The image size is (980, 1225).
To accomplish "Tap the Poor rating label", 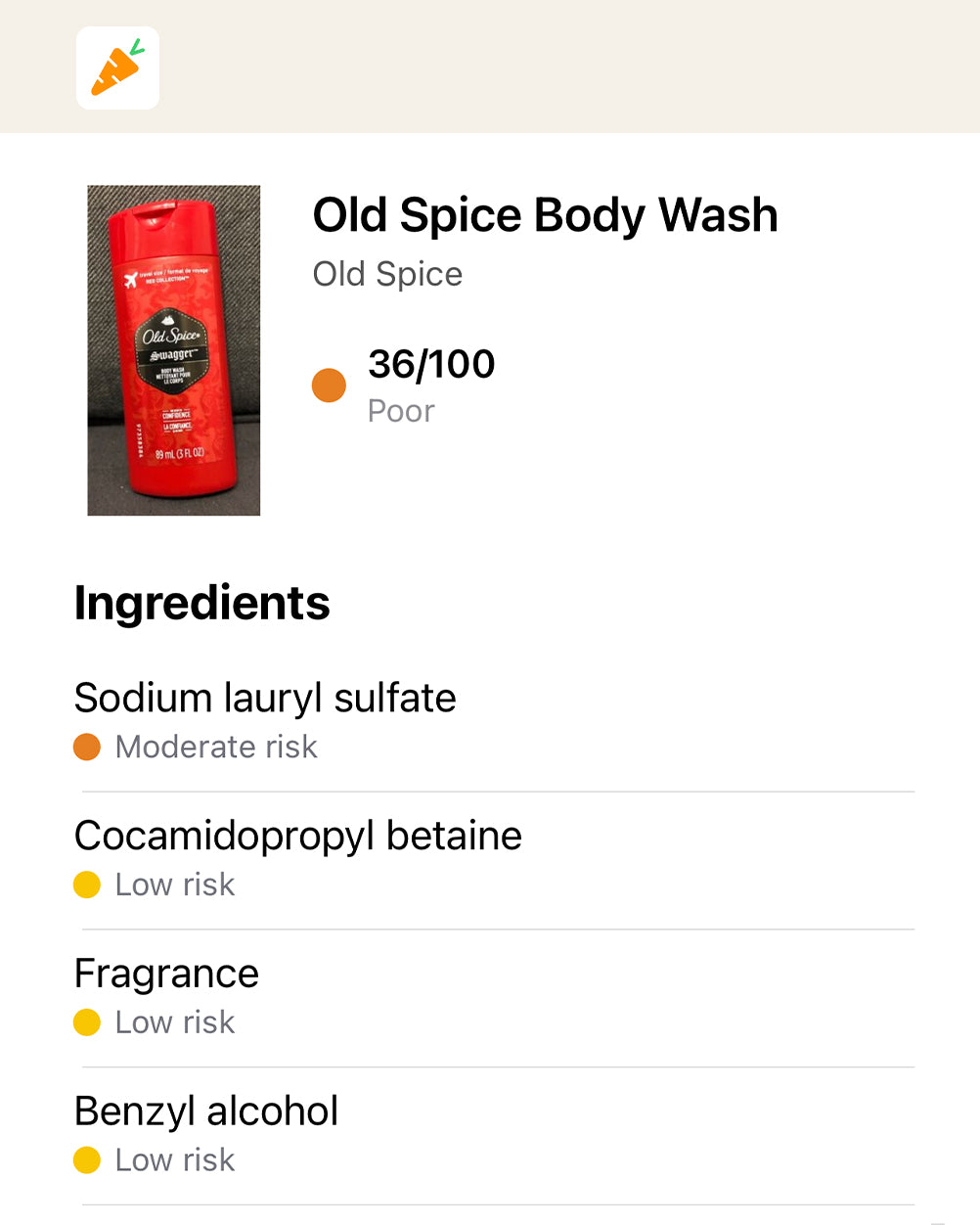I will pyautogui.click(x=401, y=411).
